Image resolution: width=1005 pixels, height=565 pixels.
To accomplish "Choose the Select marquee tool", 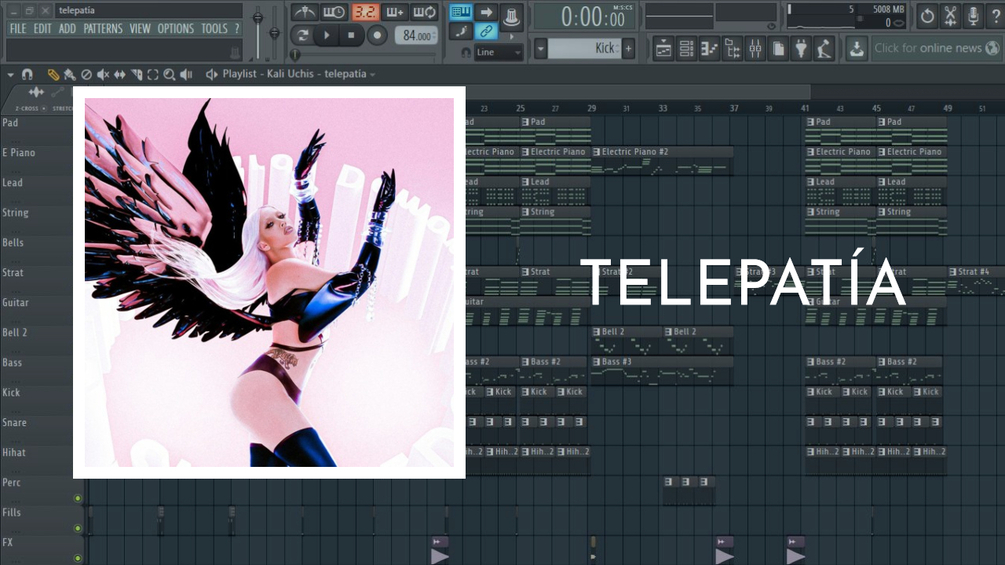I will coord(153,74).
